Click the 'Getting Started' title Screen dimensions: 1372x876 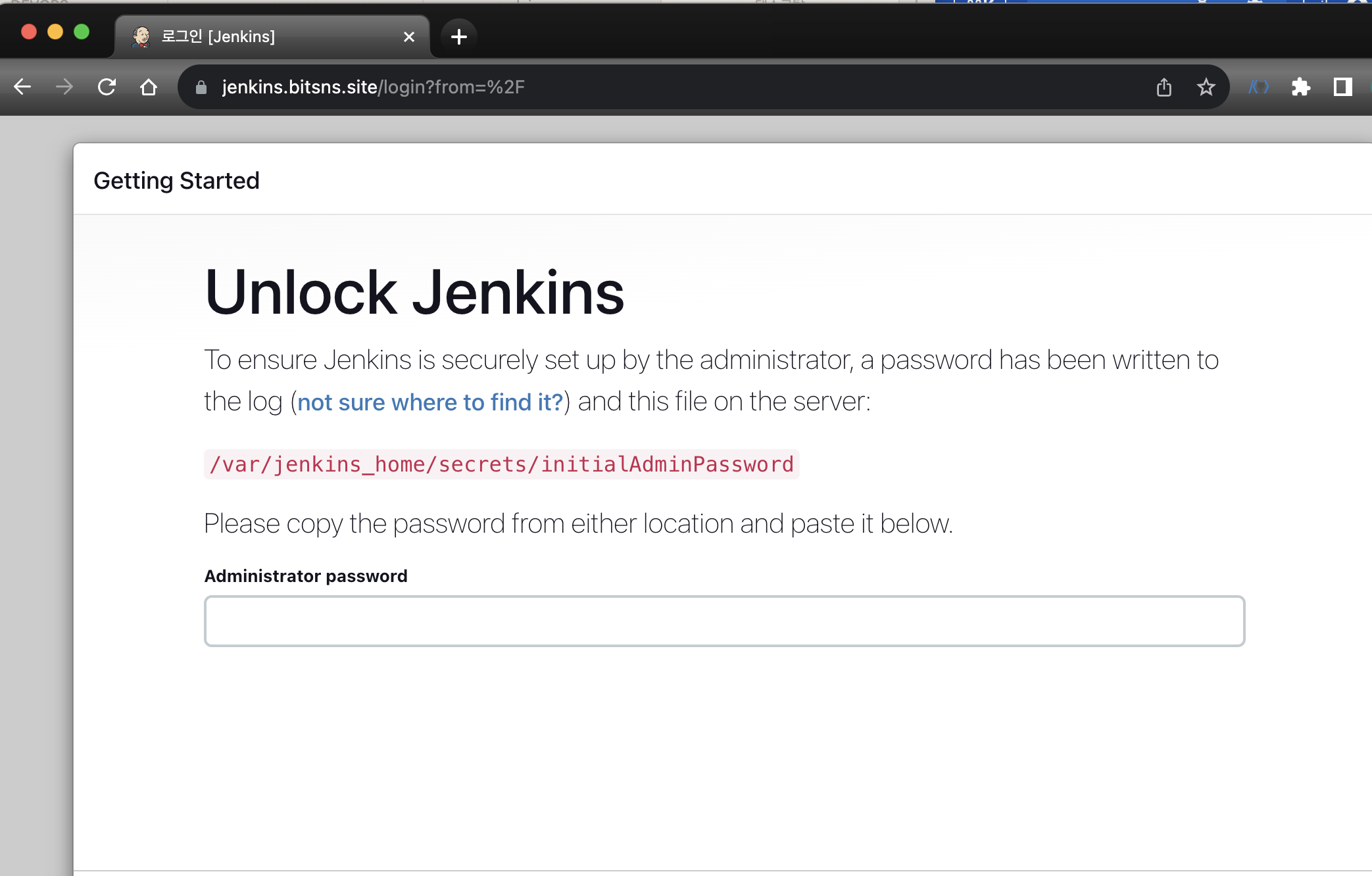pyautogui.click(x=176, y=180)
